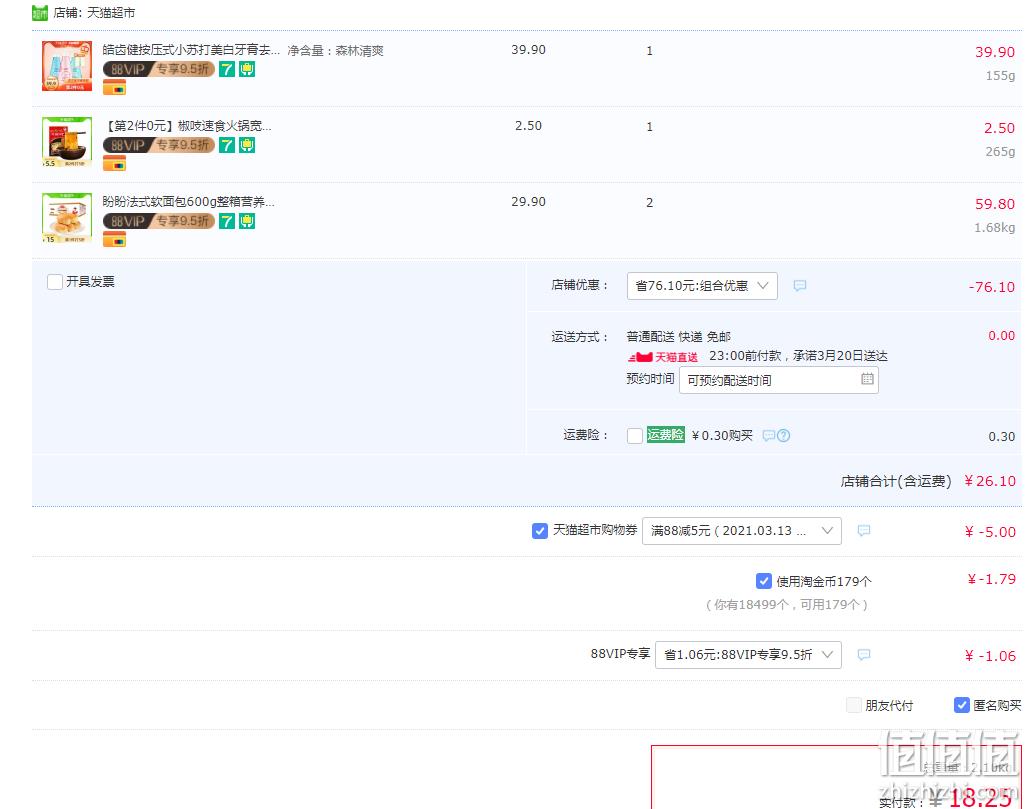Open the 省1.06元:88VIP专享9.5折 dropdown

pos(748,654)
